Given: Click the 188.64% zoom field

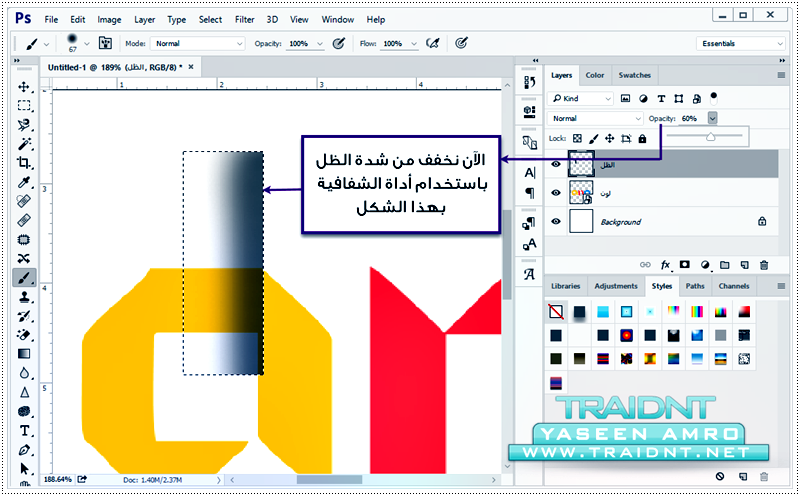Looking at the screenshot, I should coord(58,480).
